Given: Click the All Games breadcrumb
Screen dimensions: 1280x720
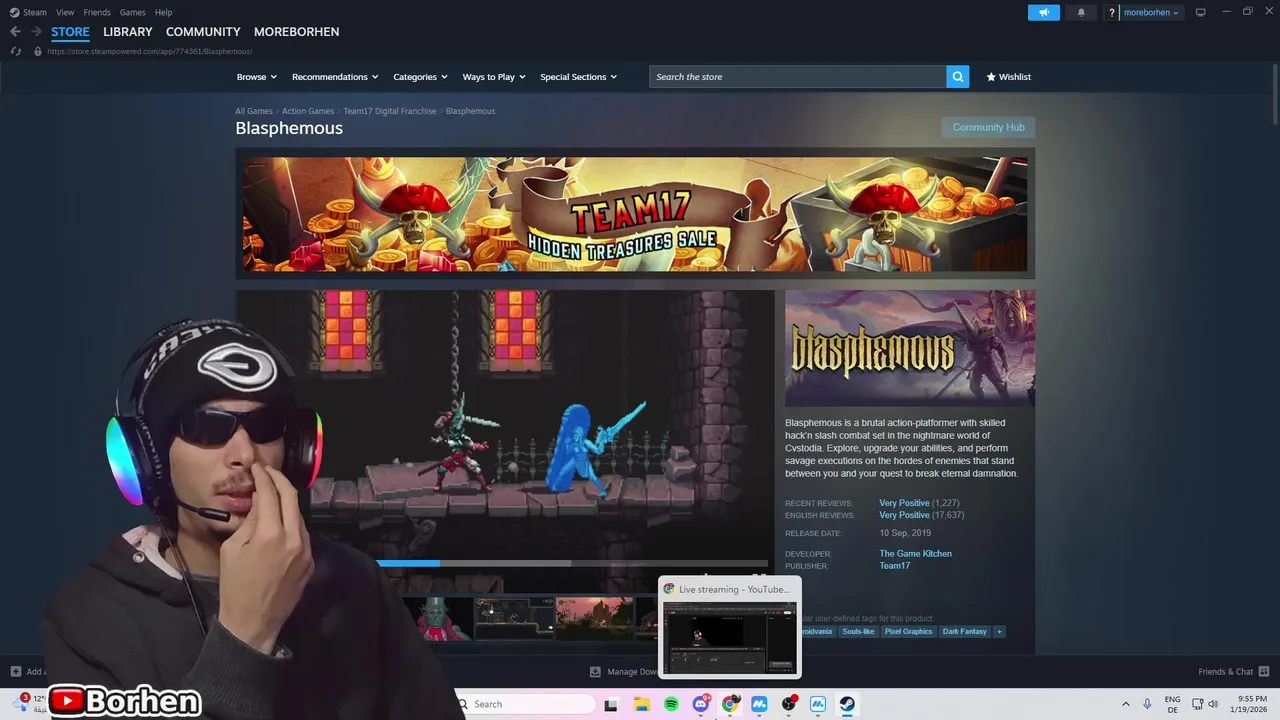Looking at the screenshot, I should click(254, 111).
